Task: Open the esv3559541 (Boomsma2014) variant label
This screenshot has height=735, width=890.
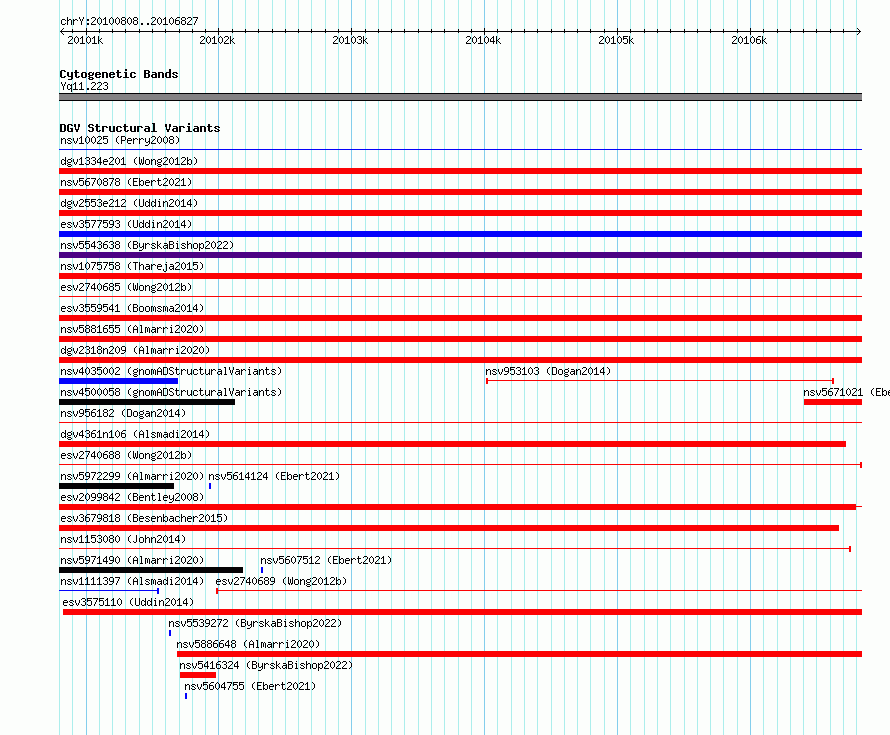Action: (x=132, y=308)
